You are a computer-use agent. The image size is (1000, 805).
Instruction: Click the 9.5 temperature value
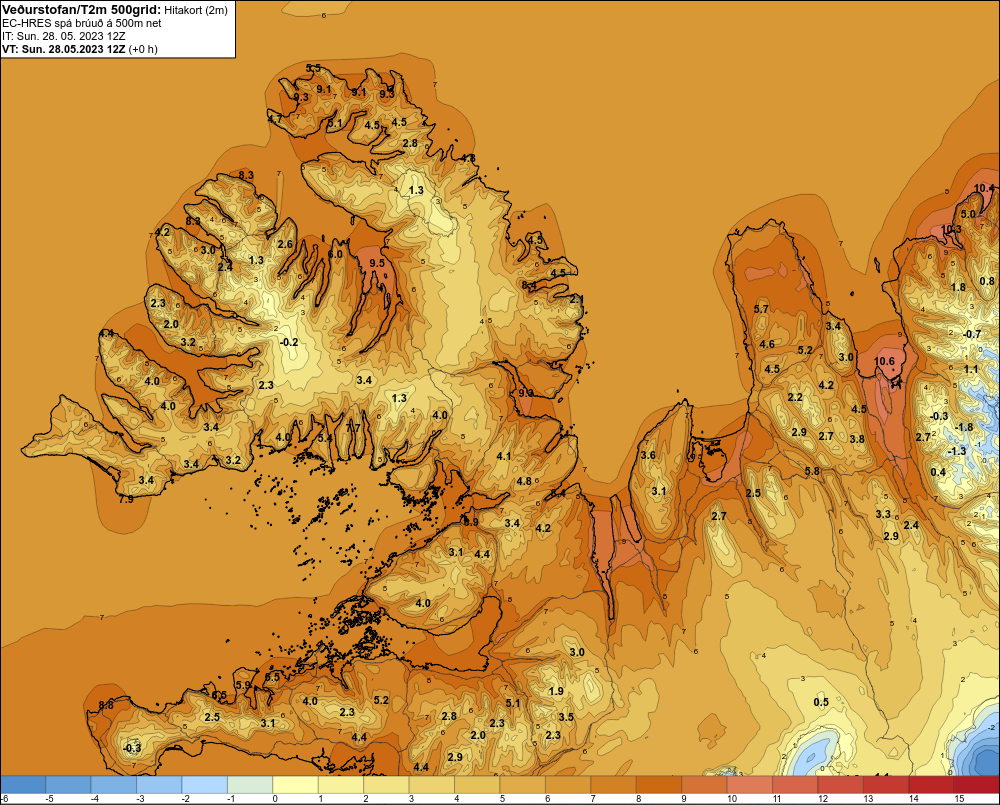[x=377, y=263]
